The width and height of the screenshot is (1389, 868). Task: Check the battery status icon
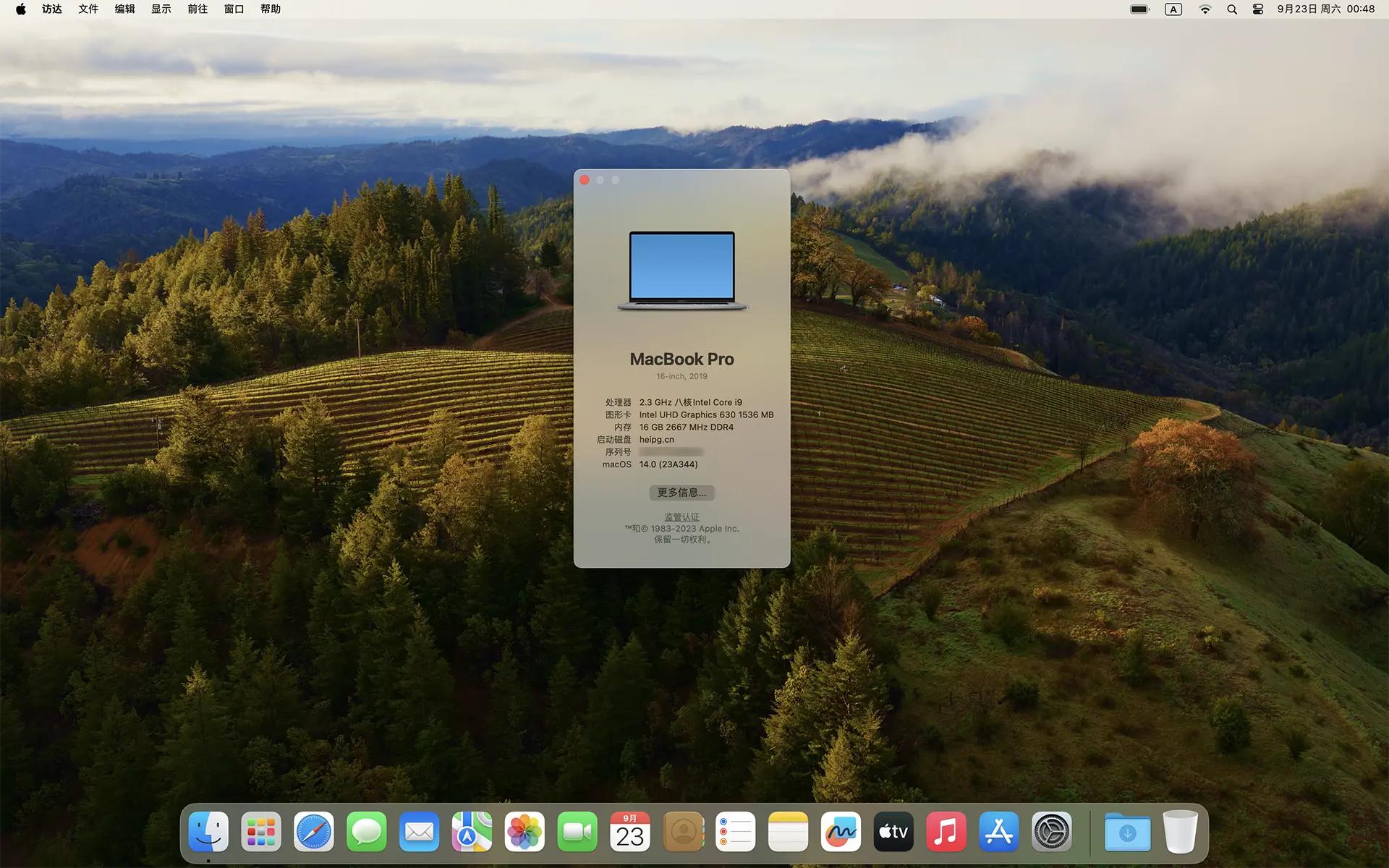(x=1138, y=9)
